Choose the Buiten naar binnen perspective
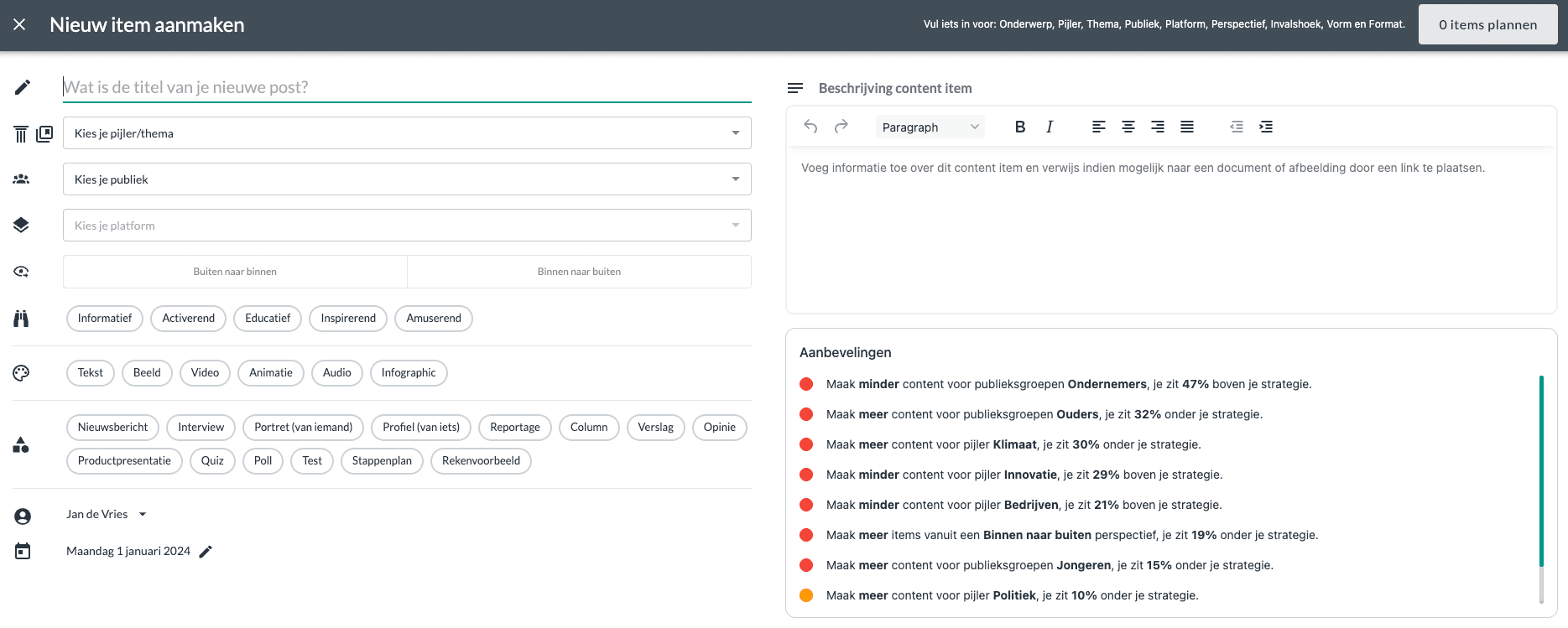Viewport: 1568px width, 628px height. pos(235,272)
